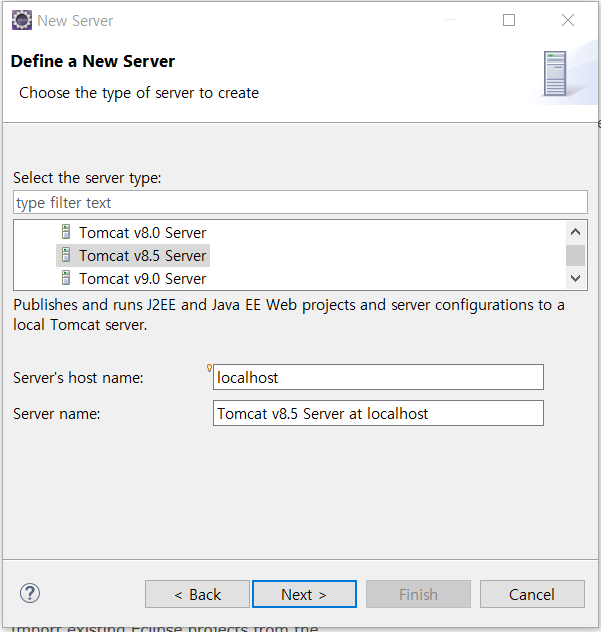This screenshot has height=632, width=601.
Task: Click the < Back button
Action: tap(198, 594)
